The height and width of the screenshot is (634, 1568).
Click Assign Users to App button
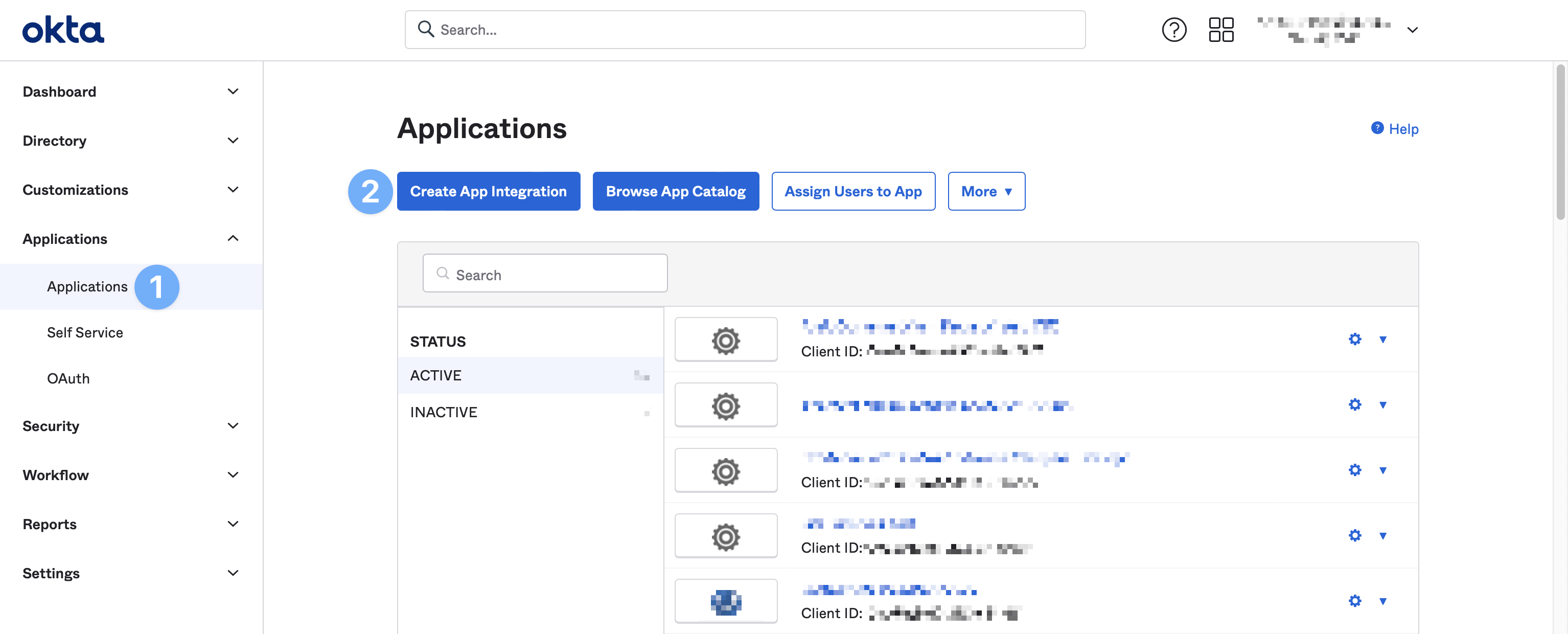(x=853, y=191)
